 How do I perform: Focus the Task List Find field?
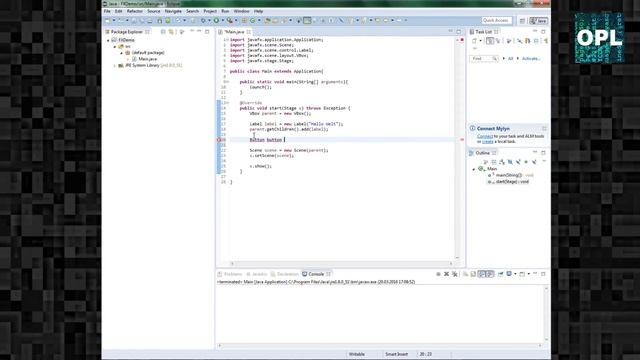[484, 59]
